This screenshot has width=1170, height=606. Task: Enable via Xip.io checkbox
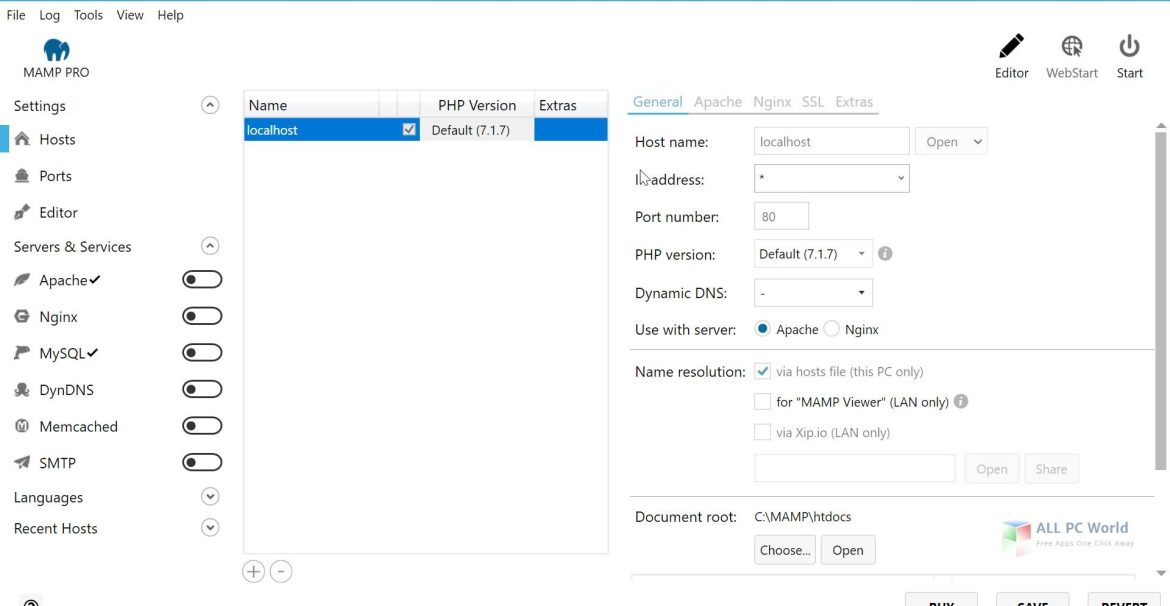point(763,432)
